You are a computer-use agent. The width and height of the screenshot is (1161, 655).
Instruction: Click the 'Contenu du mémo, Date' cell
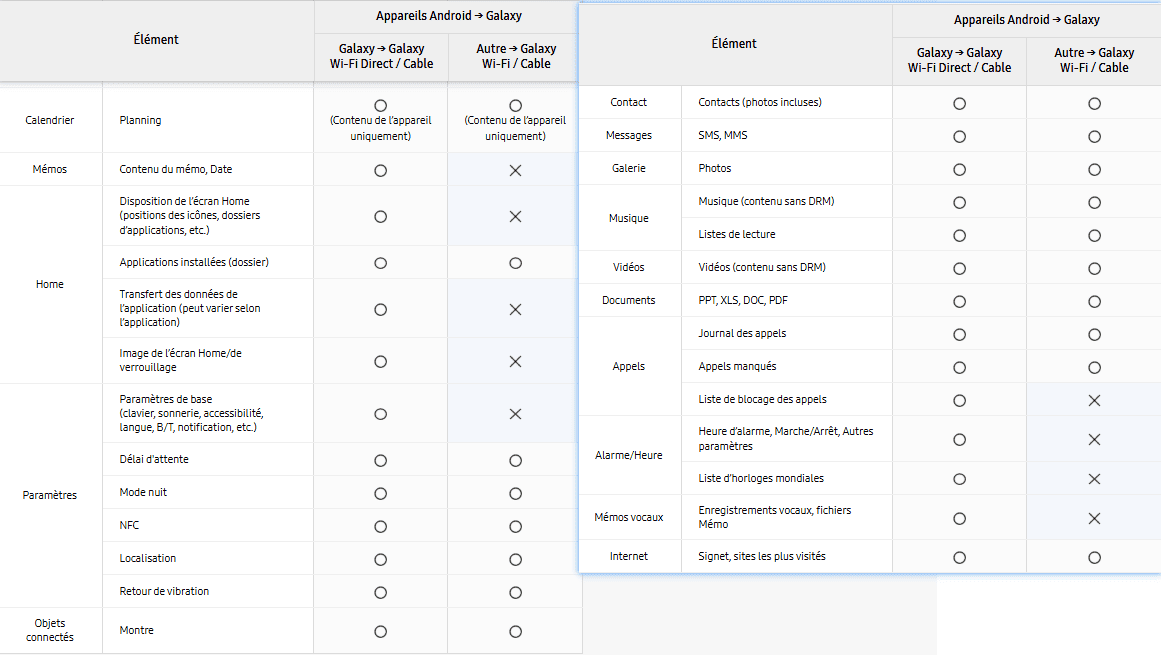pos(208,169)
